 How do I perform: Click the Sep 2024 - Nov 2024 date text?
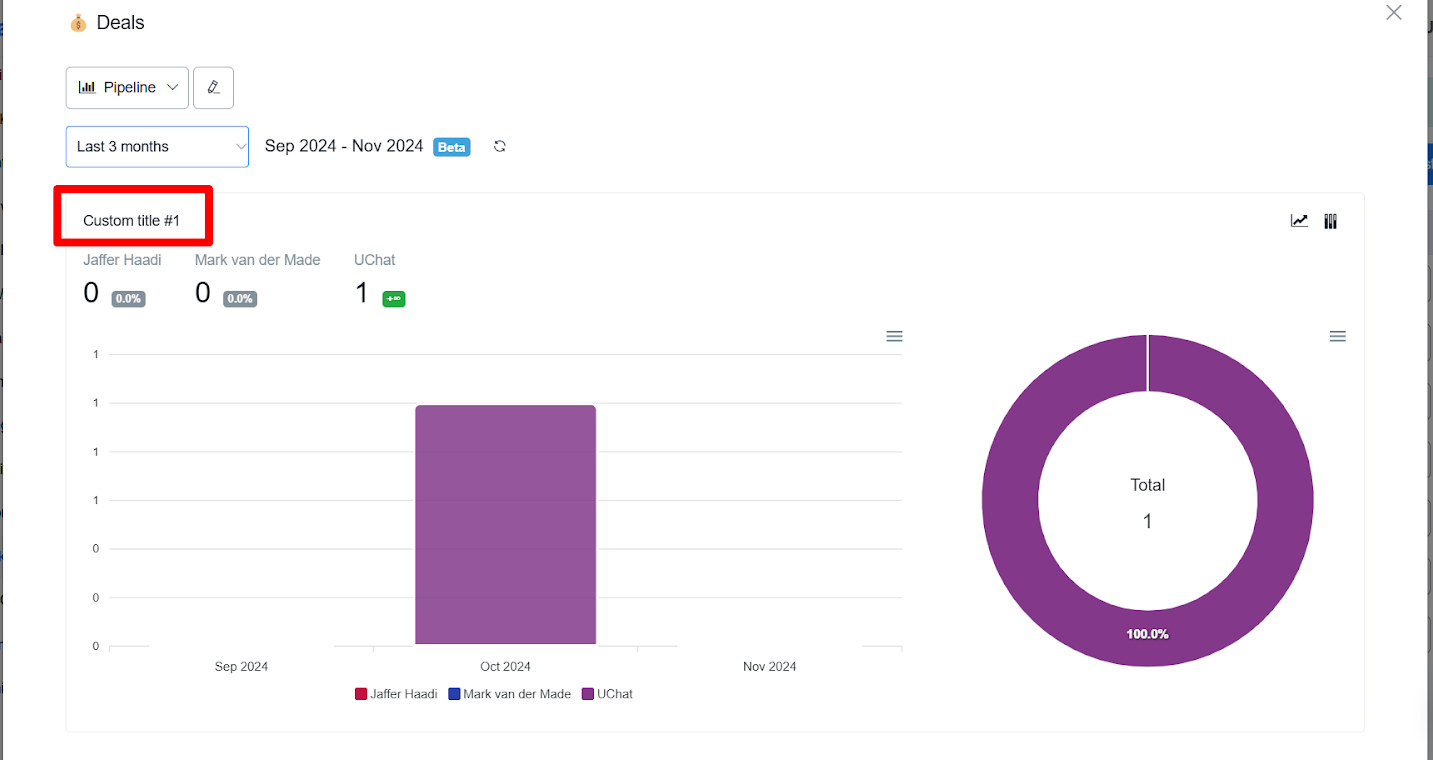pyautogui.click(x=344, y=146)
